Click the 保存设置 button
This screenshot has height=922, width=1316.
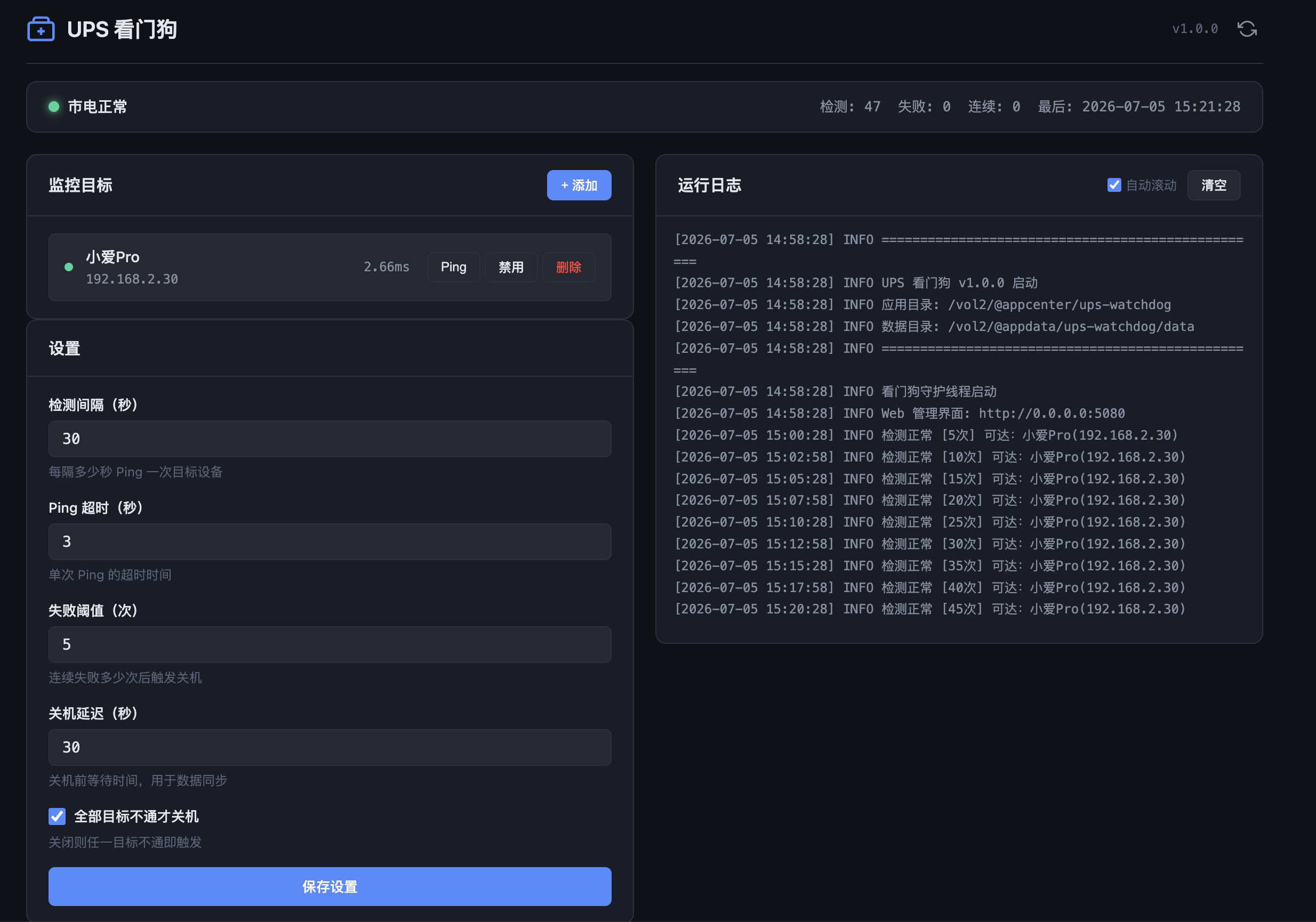tap(330, 886)
